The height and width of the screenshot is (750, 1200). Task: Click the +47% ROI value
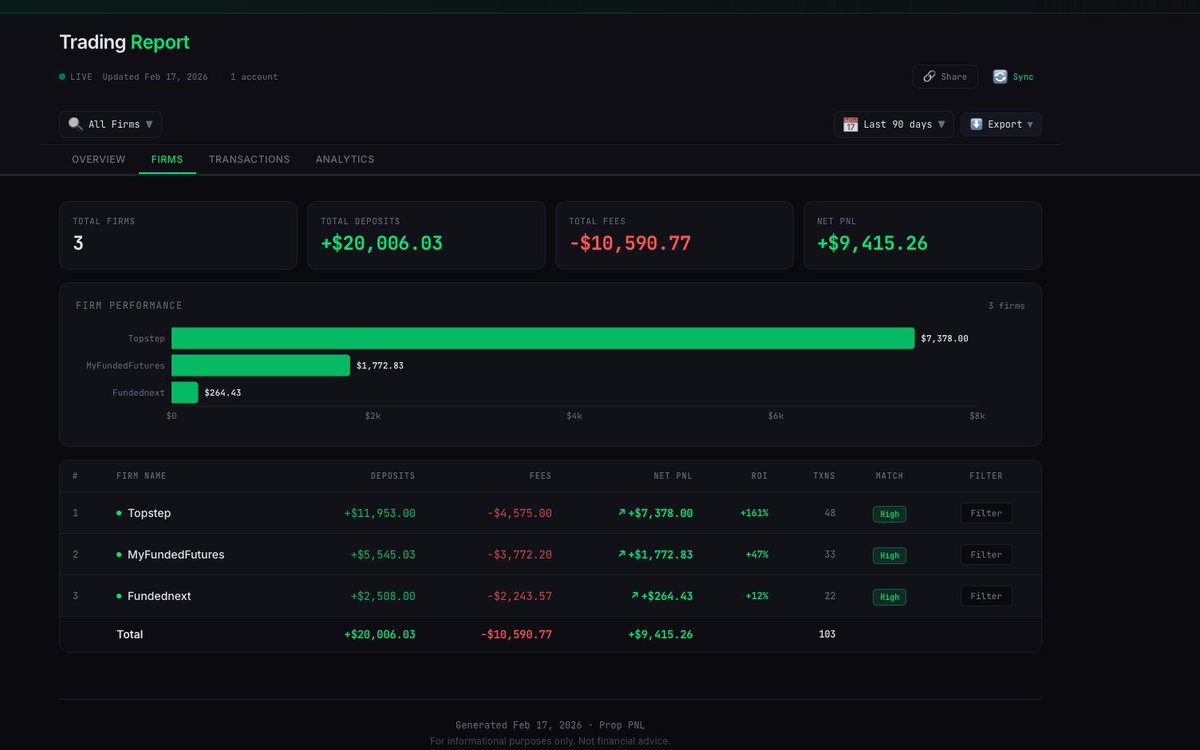pos(757,554)
